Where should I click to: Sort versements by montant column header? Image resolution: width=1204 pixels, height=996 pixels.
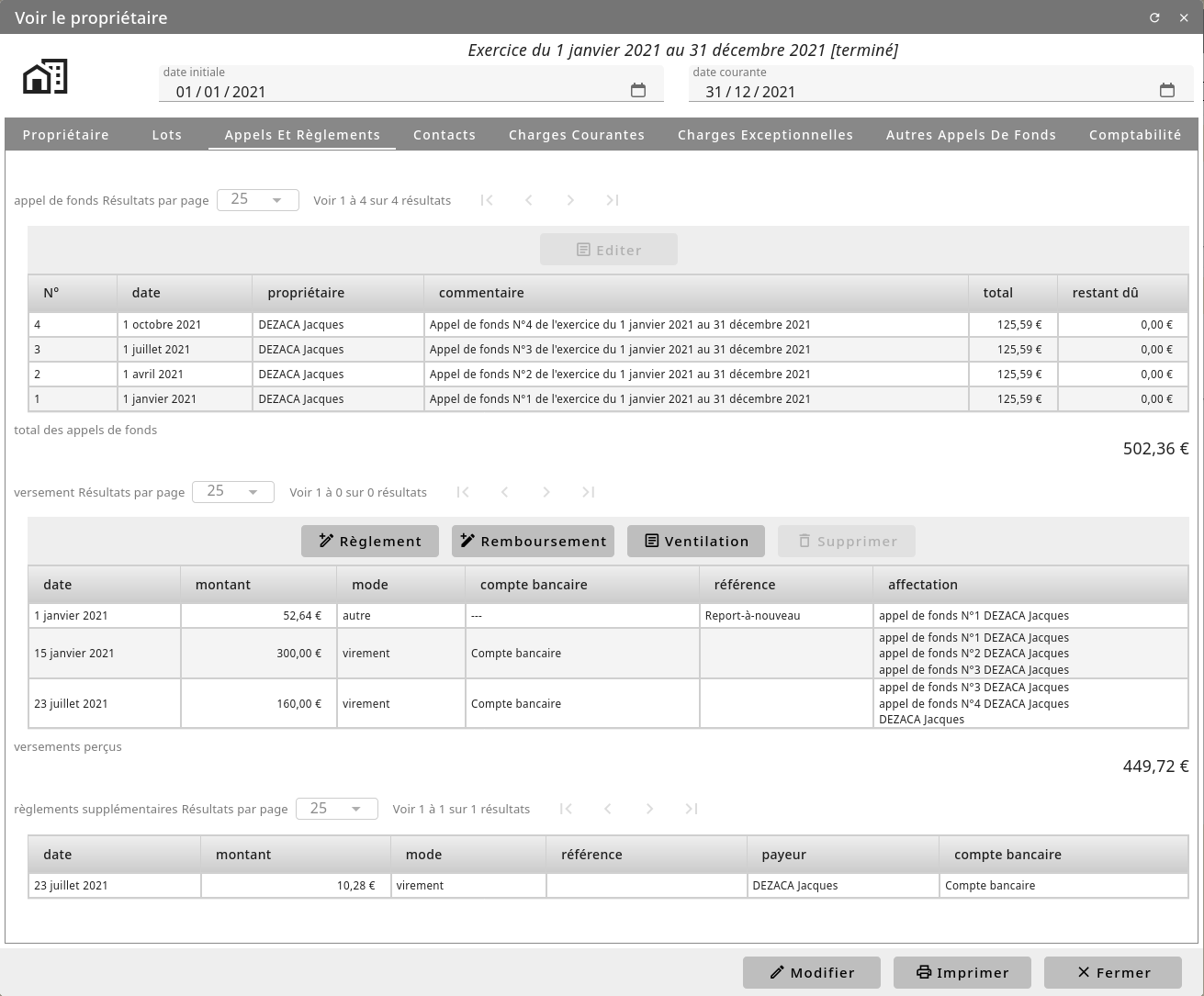pos(259,585)
